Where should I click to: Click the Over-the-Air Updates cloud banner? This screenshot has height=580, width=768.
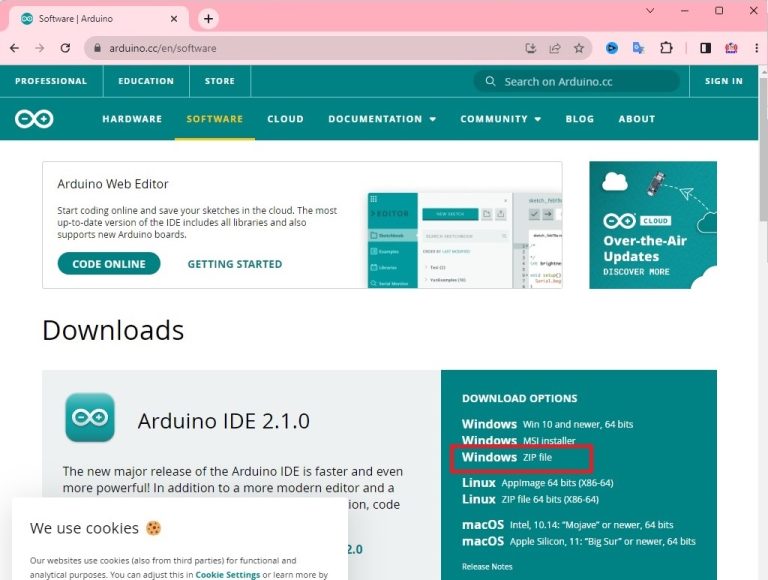pyautogui.click(x=652, y=225)
